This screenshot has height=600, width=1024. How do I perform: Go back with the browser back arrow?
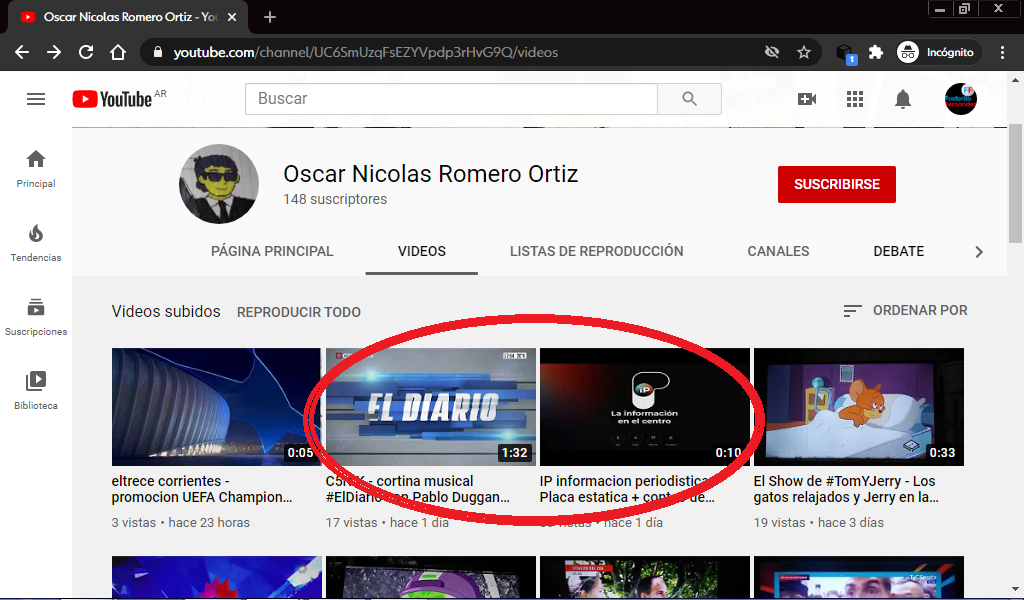click(x=22, y=52)
